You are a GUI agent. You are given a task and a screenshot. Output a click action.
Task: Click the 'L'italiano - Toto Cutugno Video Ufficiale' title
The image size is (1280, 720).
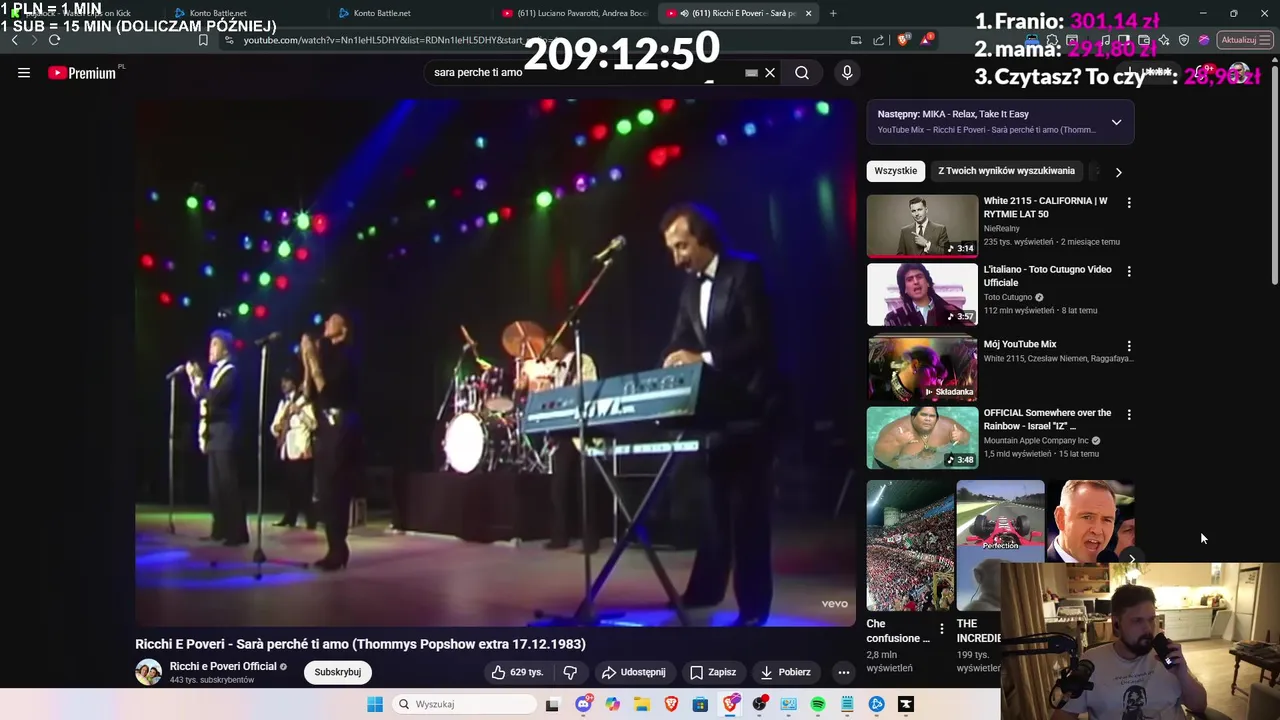click(1047, 276)
